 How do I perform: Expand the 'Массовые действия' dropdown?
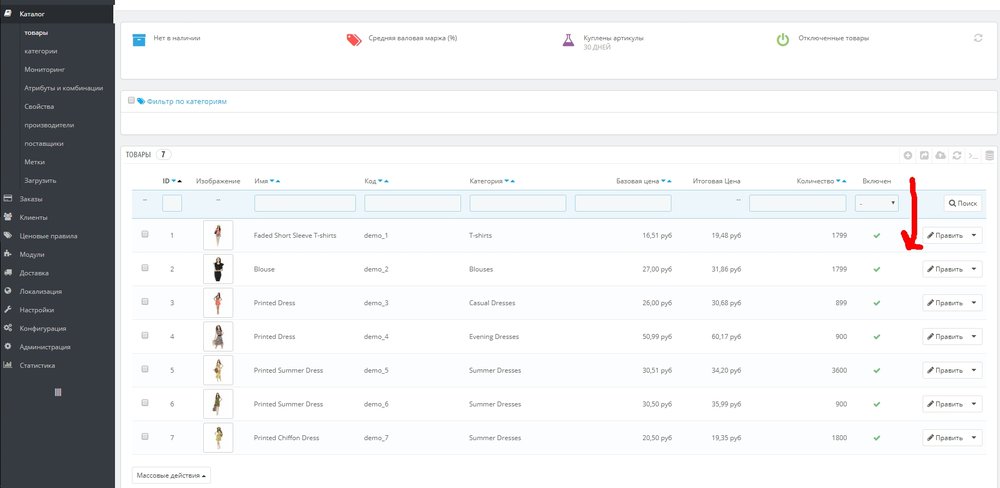tap(171, 474)
